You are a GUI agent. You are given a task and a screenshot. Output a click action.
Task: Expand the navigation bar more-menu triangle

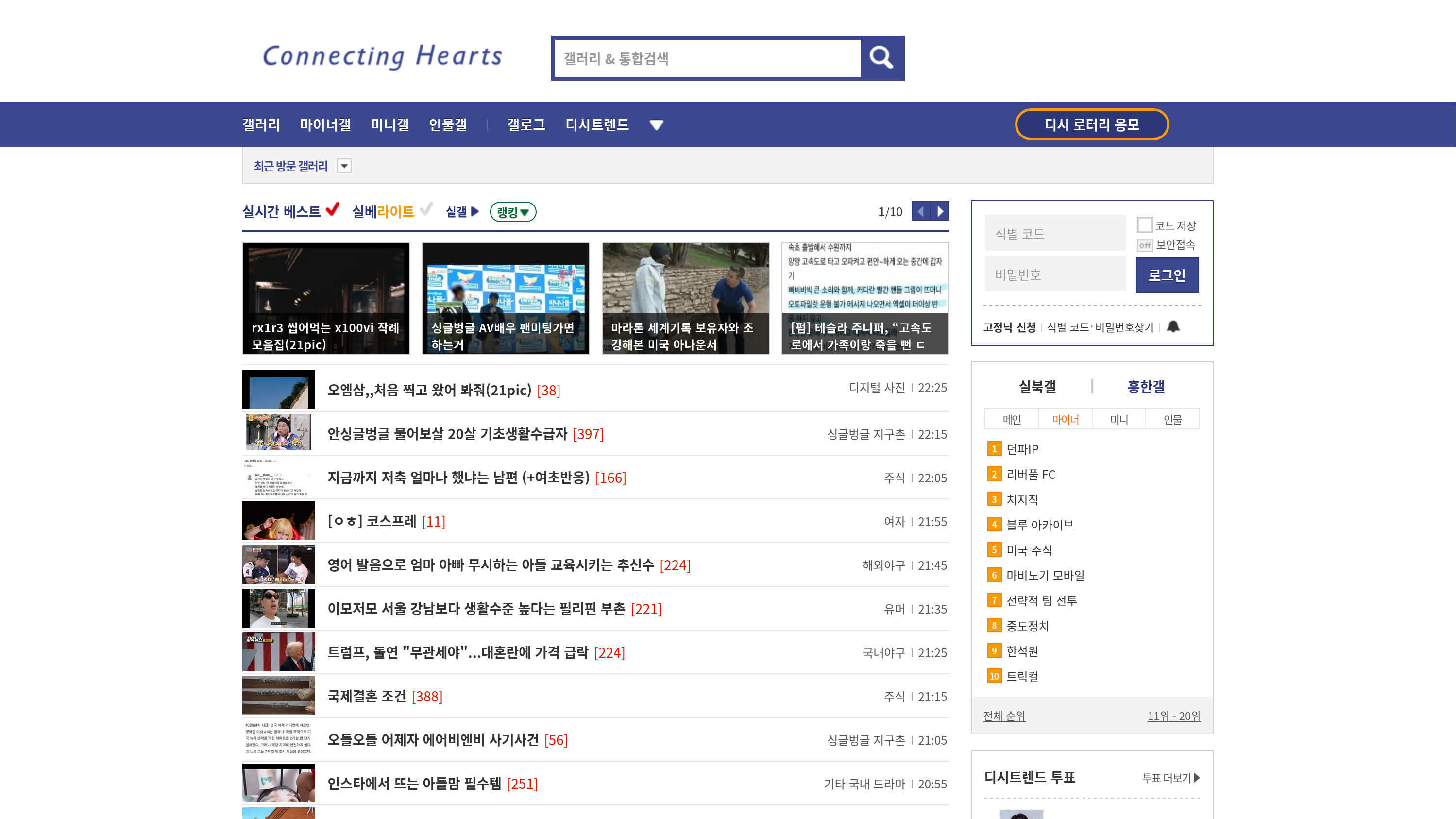click(656, 125)
